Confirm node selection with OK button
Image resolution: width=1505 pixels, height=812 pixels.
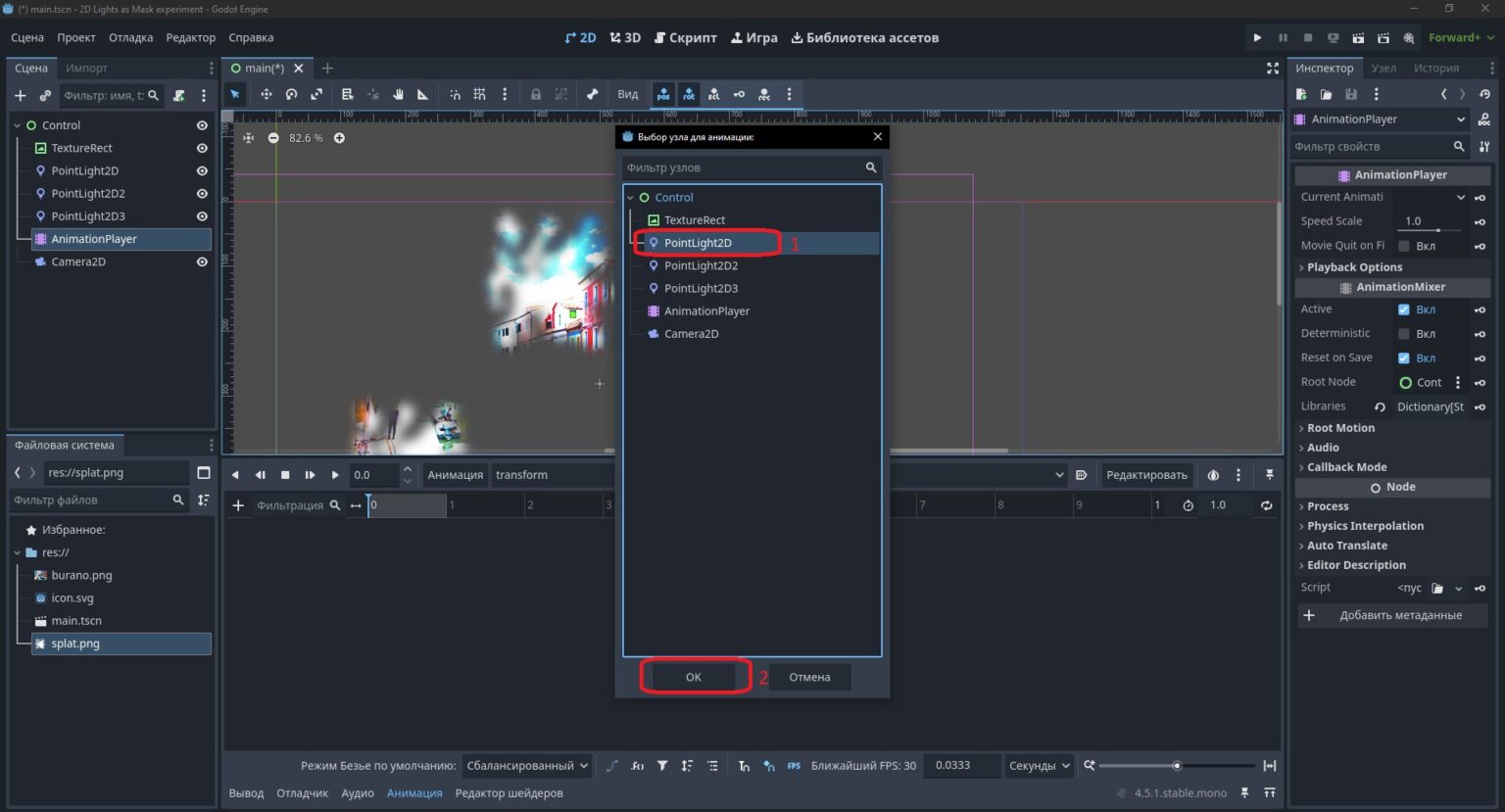click(694, 677)
